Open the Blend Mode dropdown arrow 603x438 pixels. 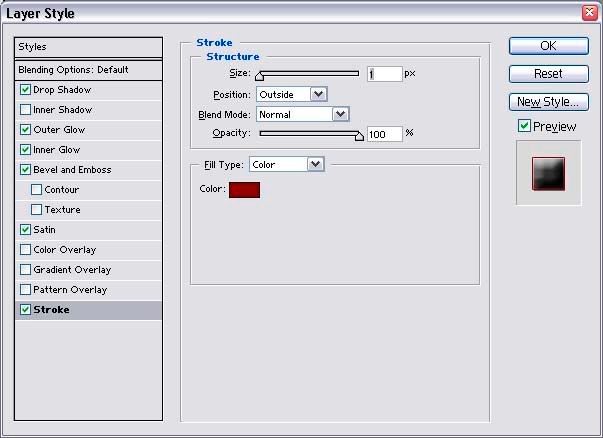(340, 114)
